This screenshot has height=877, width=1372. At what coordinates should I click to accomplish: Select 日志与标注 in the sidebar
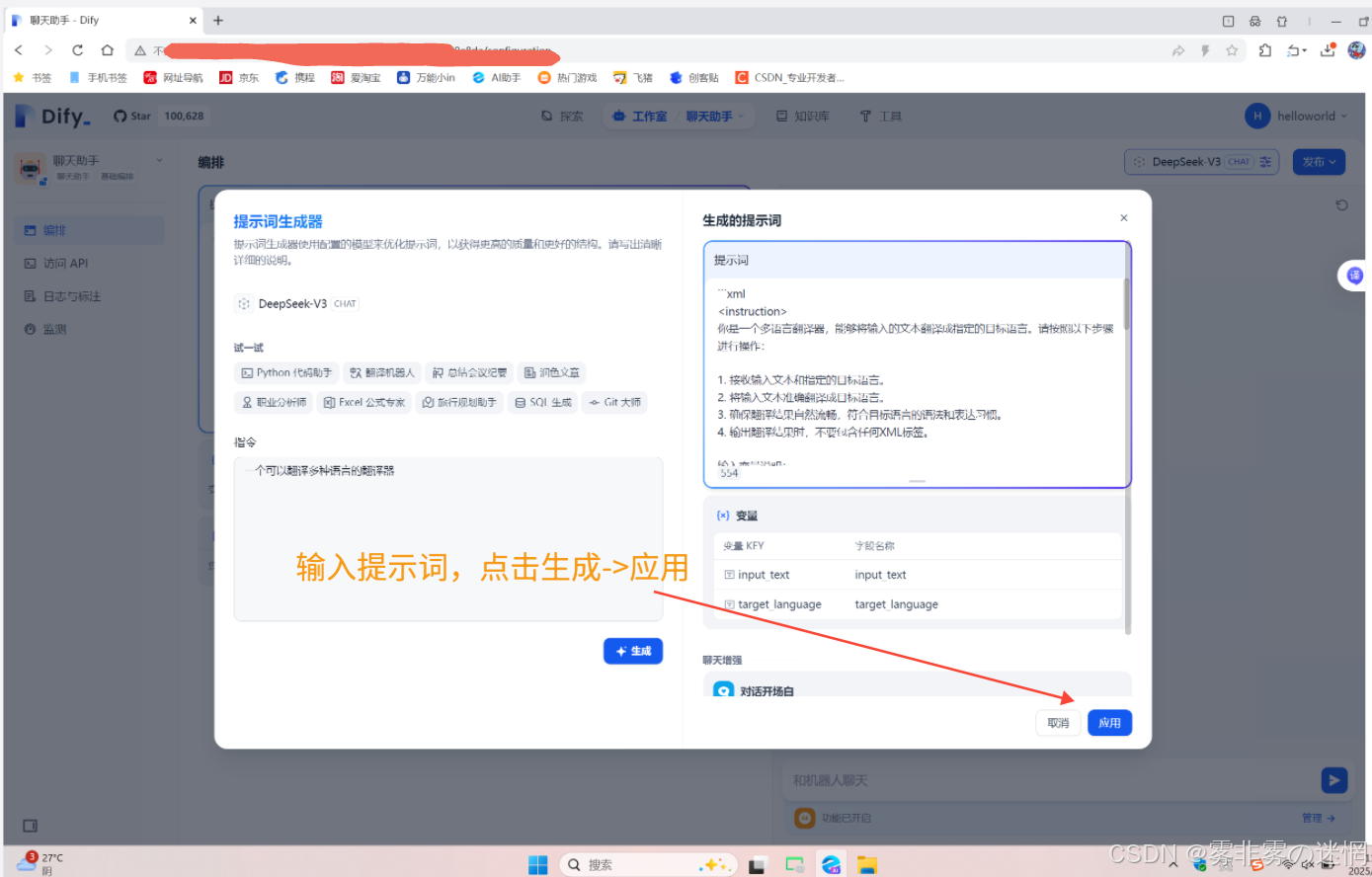pyautogui.click(x=90, y=296)
